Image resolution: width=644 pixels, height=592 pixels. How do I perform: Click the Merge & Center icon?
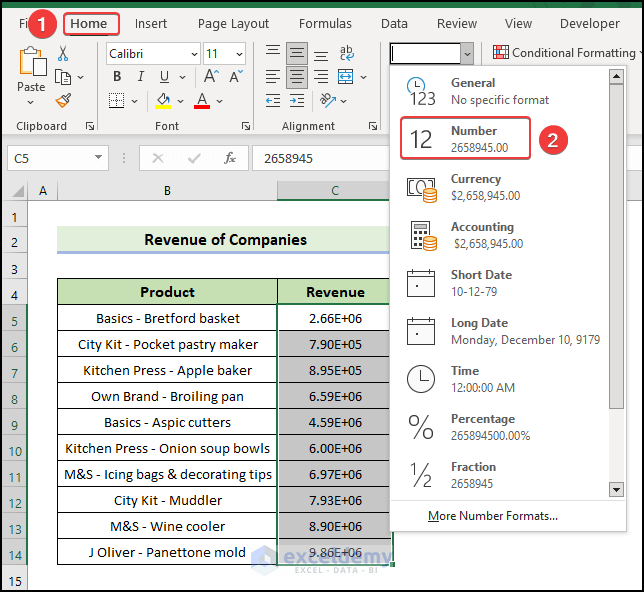345,77
